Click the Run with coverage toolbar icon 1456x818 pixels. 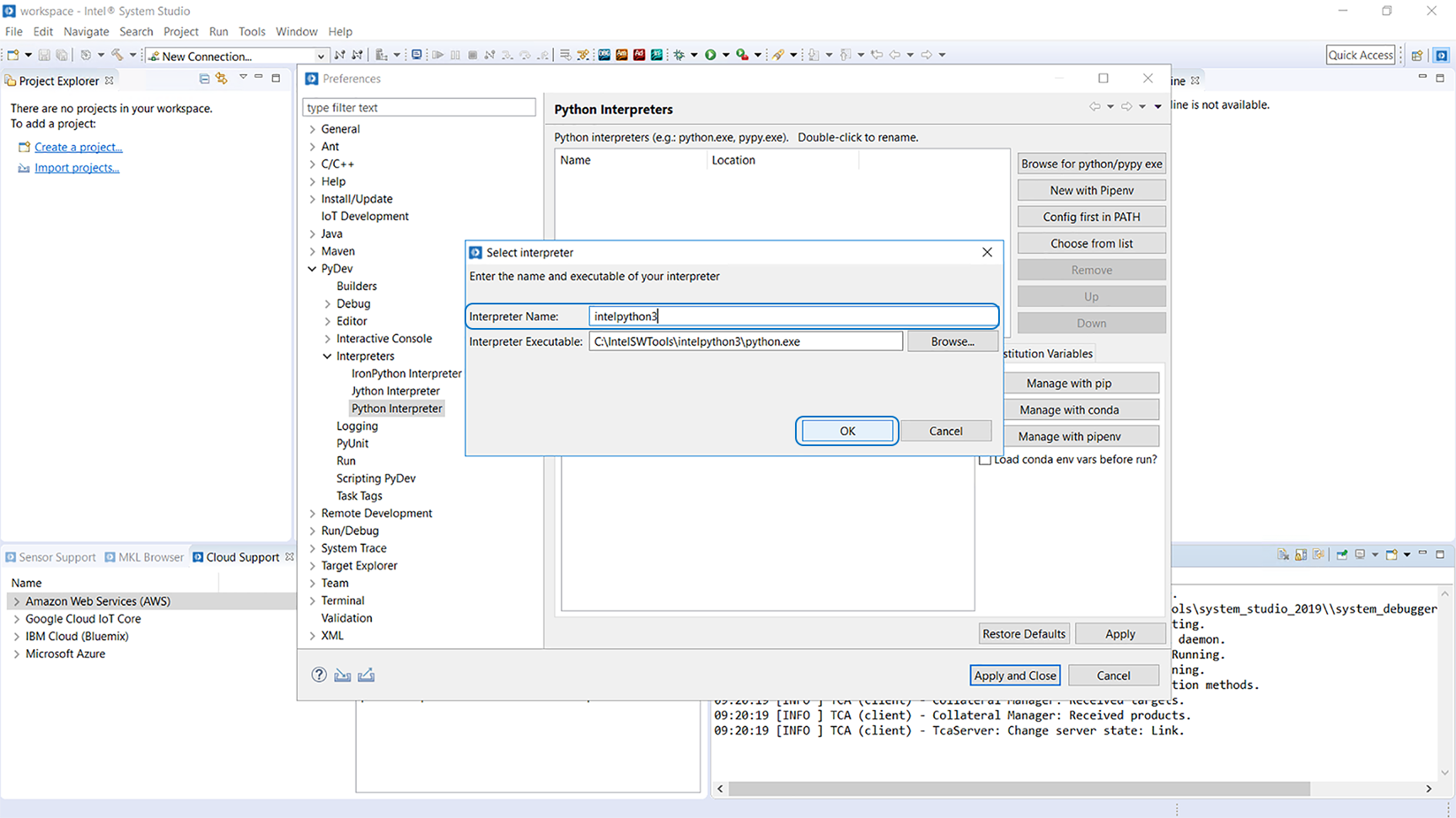tap(742, 55)
